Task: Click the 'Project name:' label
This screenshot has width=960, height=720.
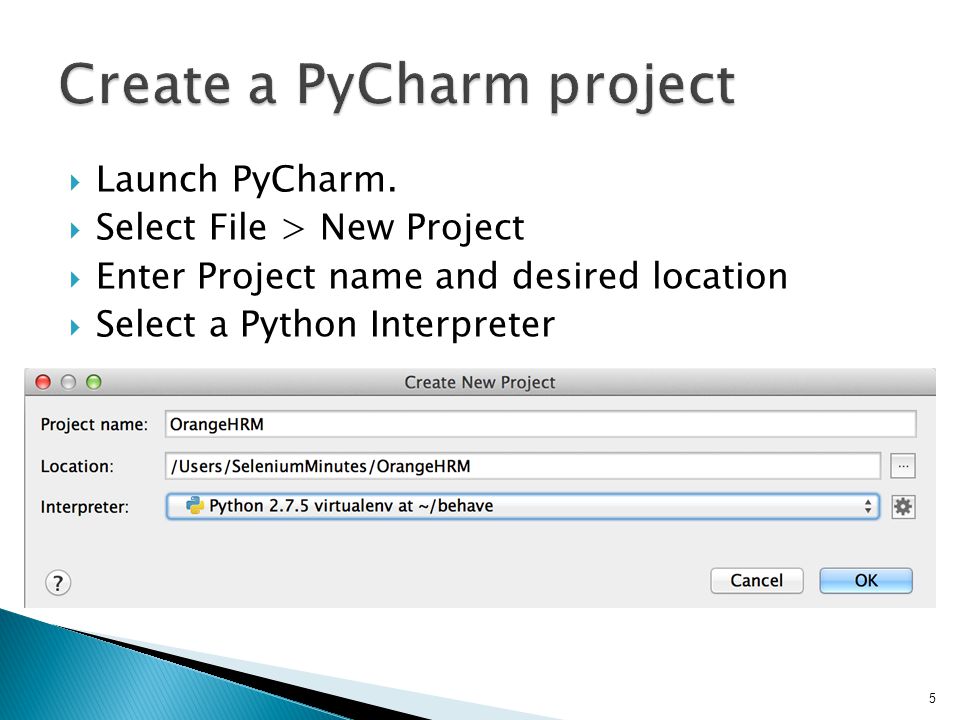Action: tap(94, 425)
